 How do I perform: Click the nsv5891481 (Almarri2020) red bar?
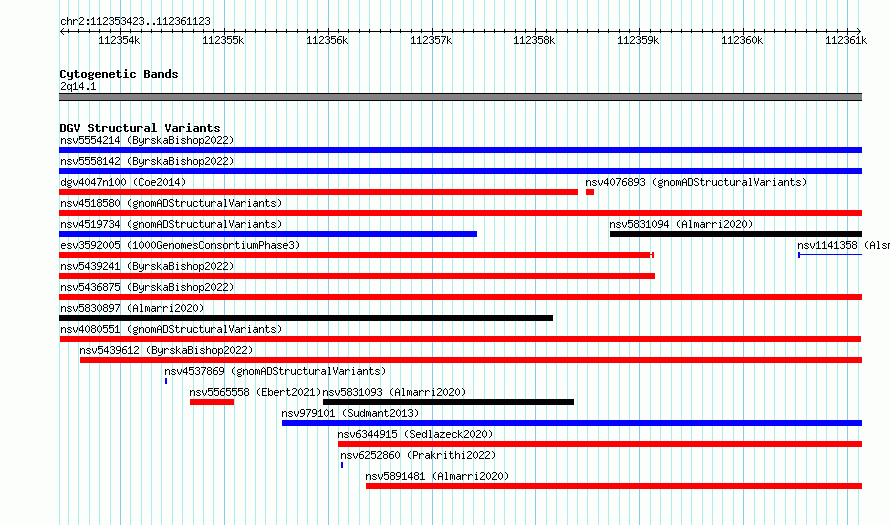point(614,486)
